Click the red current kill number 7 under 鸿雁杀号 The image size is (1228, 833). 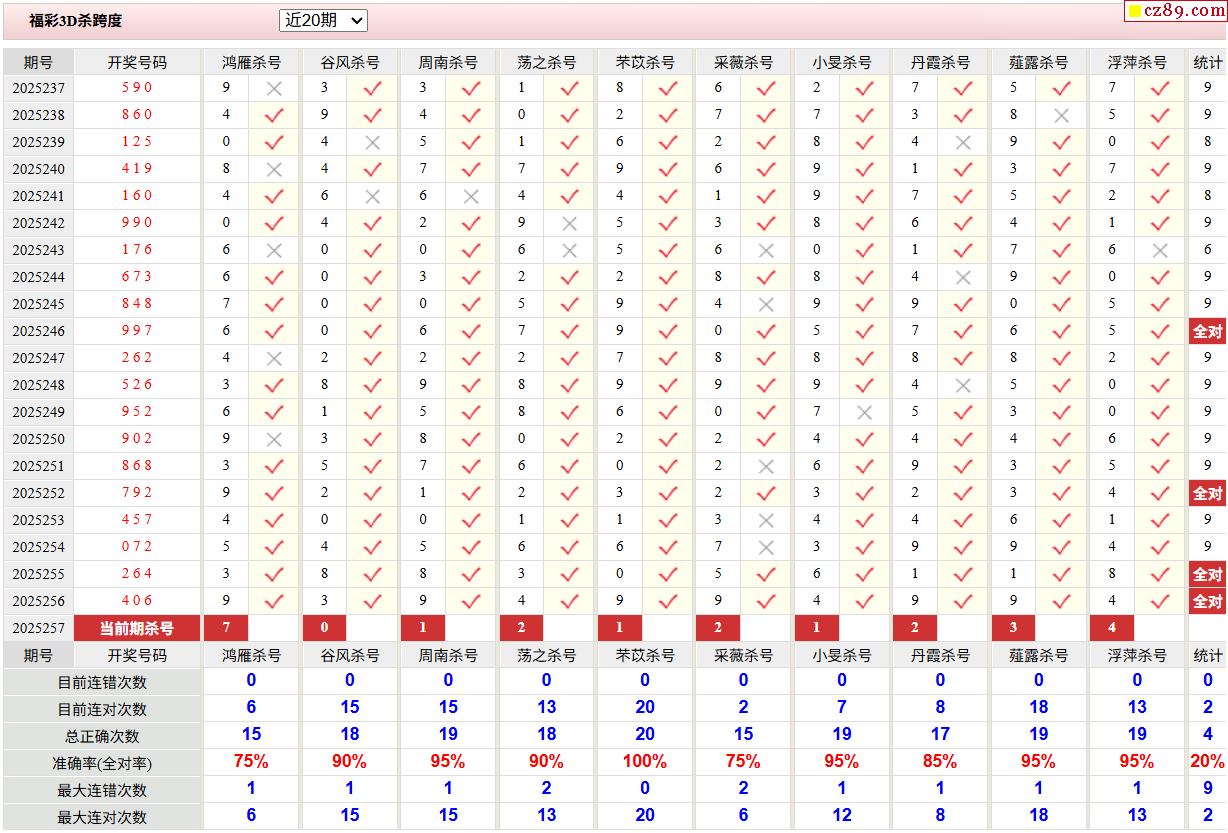tap(226, 628)
